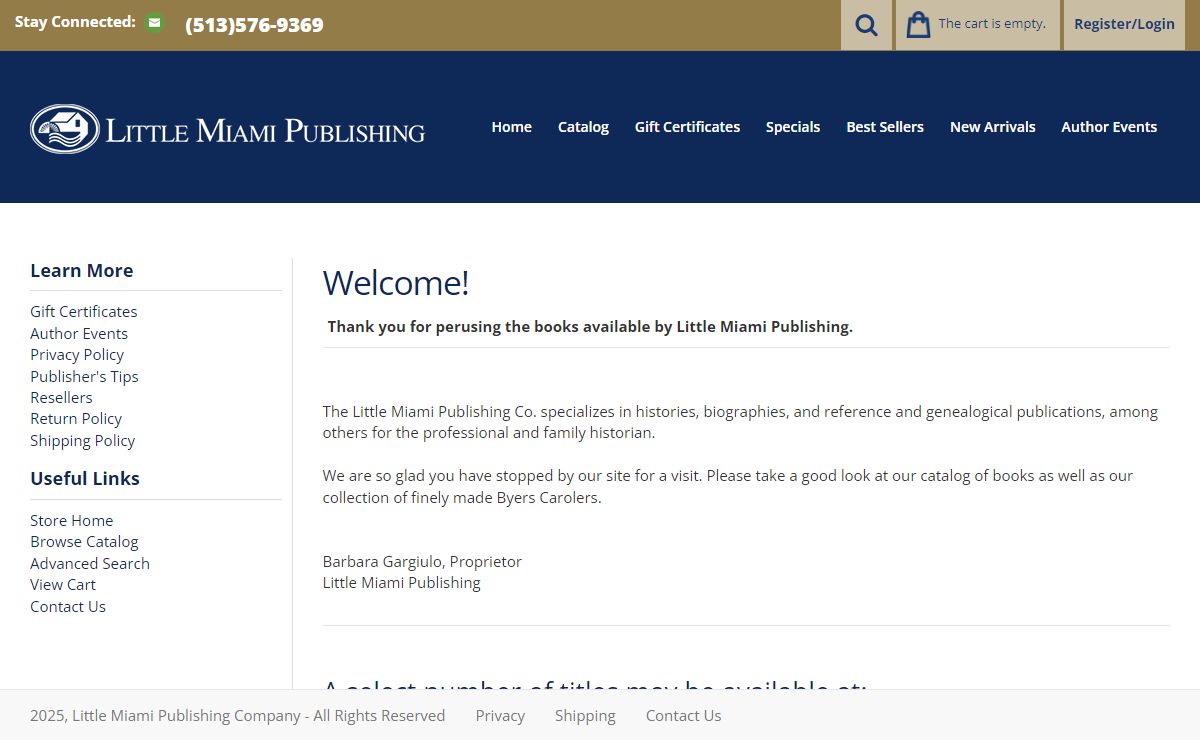Click Contact Us in footer
This screenshot has height=740, width=1200.
[x=683, y=716]
